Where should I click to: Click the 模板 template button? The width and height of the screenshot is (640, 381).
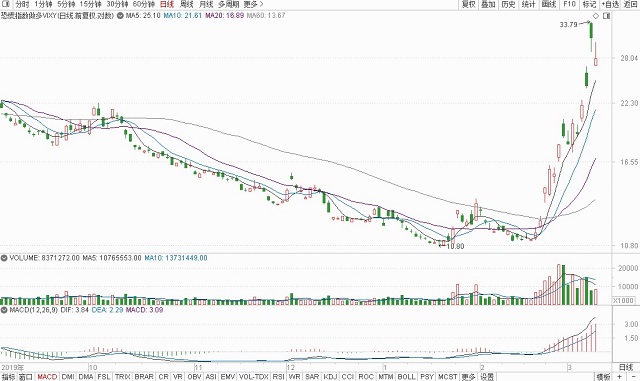pos(604,377)
